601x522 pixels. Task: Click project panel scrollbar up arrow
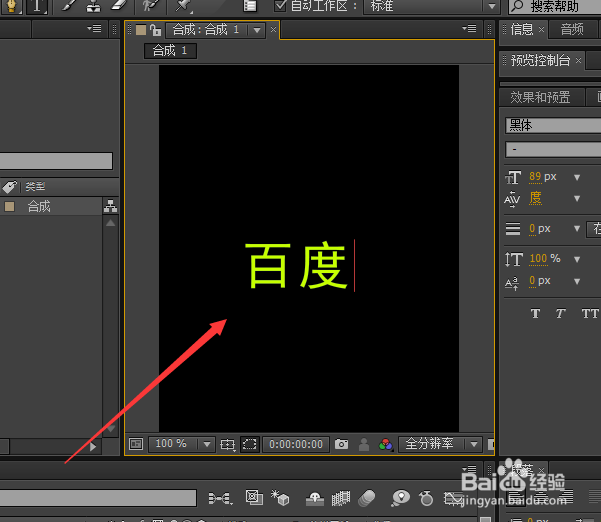tap(110, 223)
